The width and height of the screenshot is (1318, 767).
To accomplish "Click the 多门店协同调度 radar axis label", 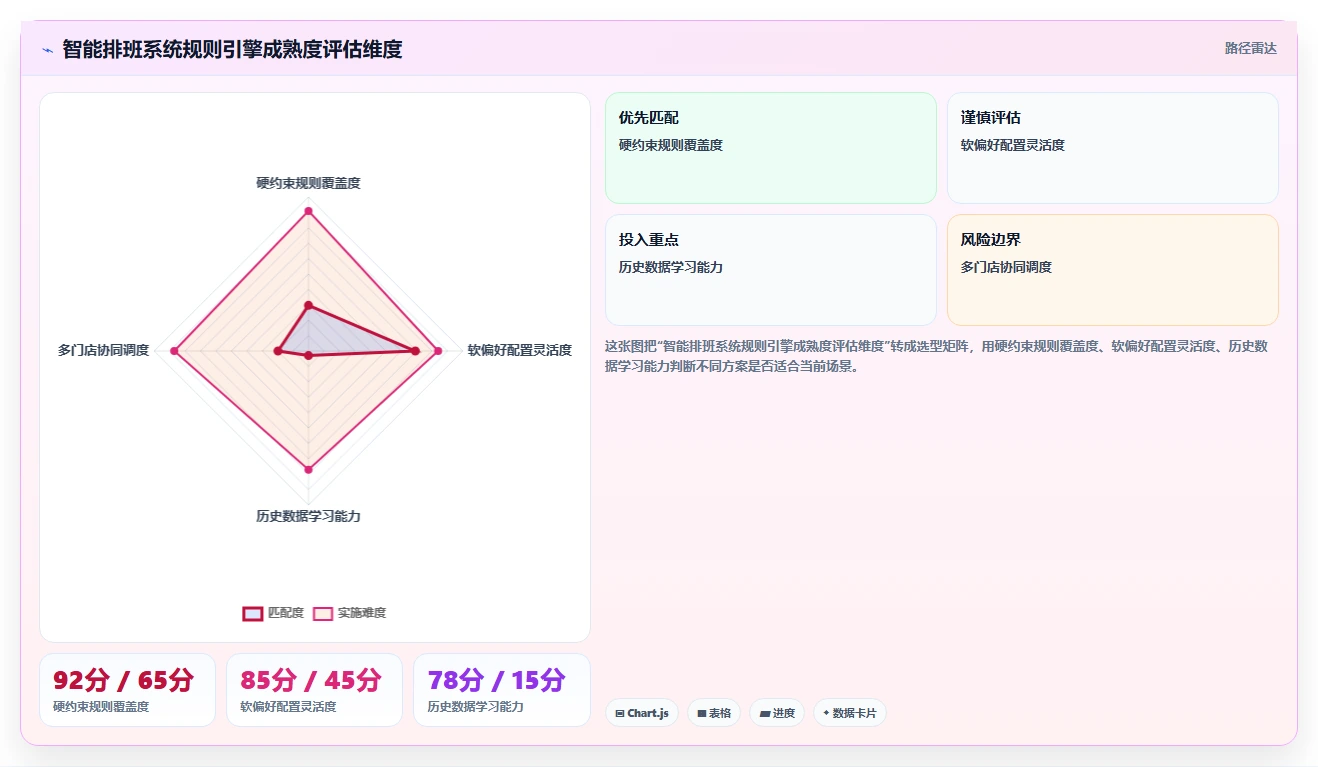I will pos(103,350).
